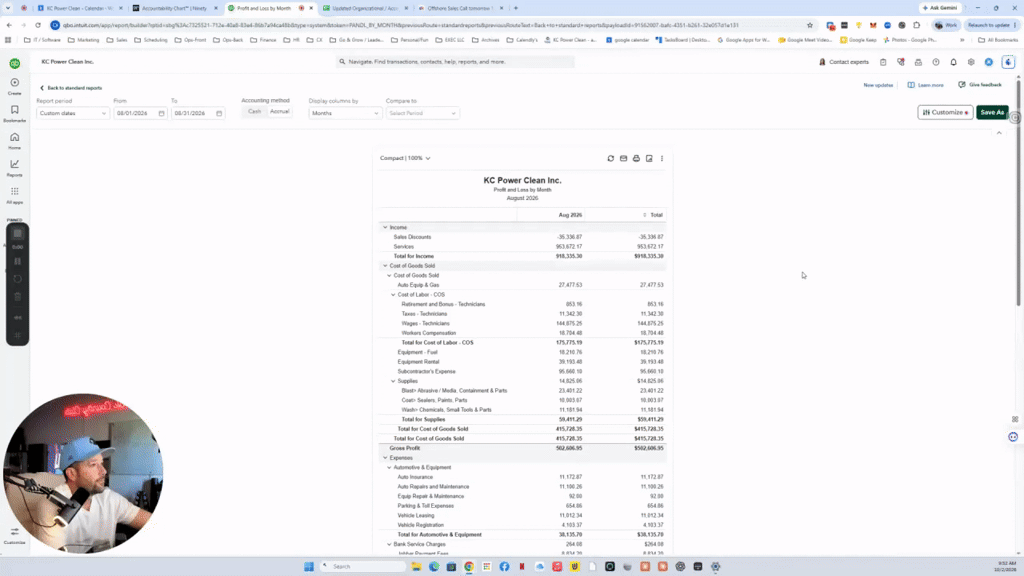
Task: Switch to the Accountability Chart browser tab
Action: pos(175,8)
